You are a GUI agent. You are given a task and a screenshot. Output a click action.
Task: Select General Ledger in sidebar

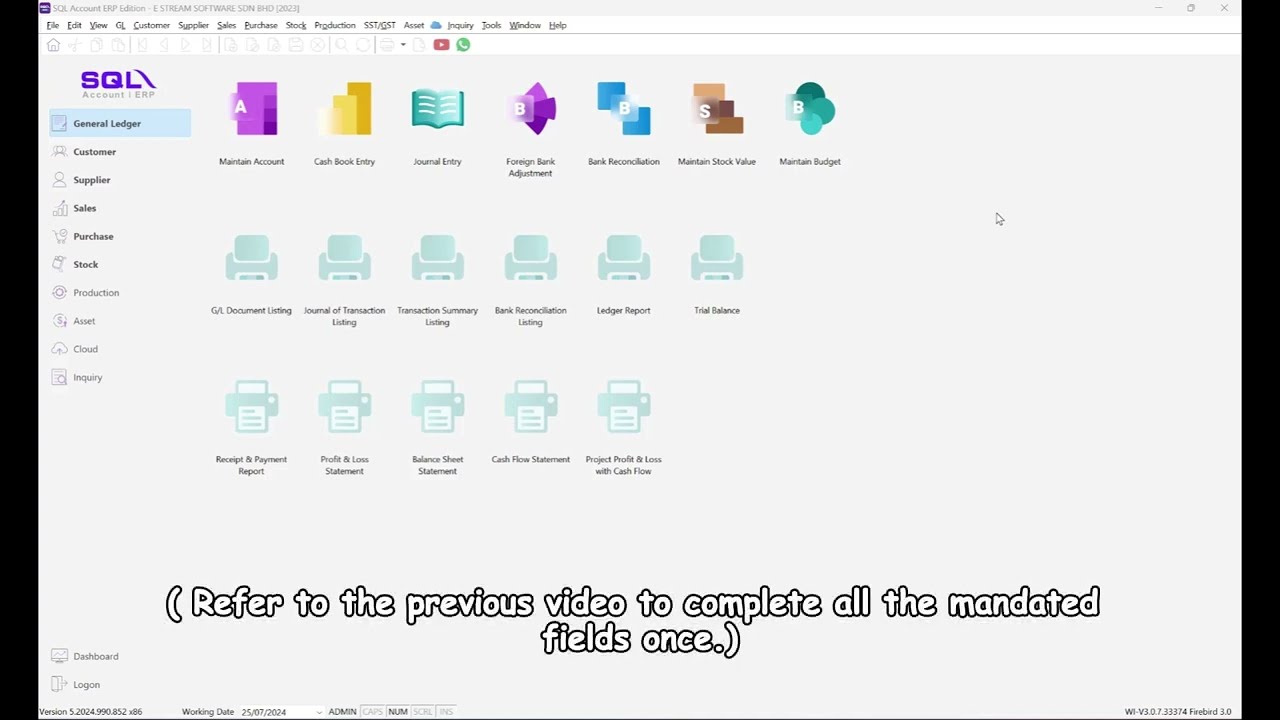coord(120,123)
